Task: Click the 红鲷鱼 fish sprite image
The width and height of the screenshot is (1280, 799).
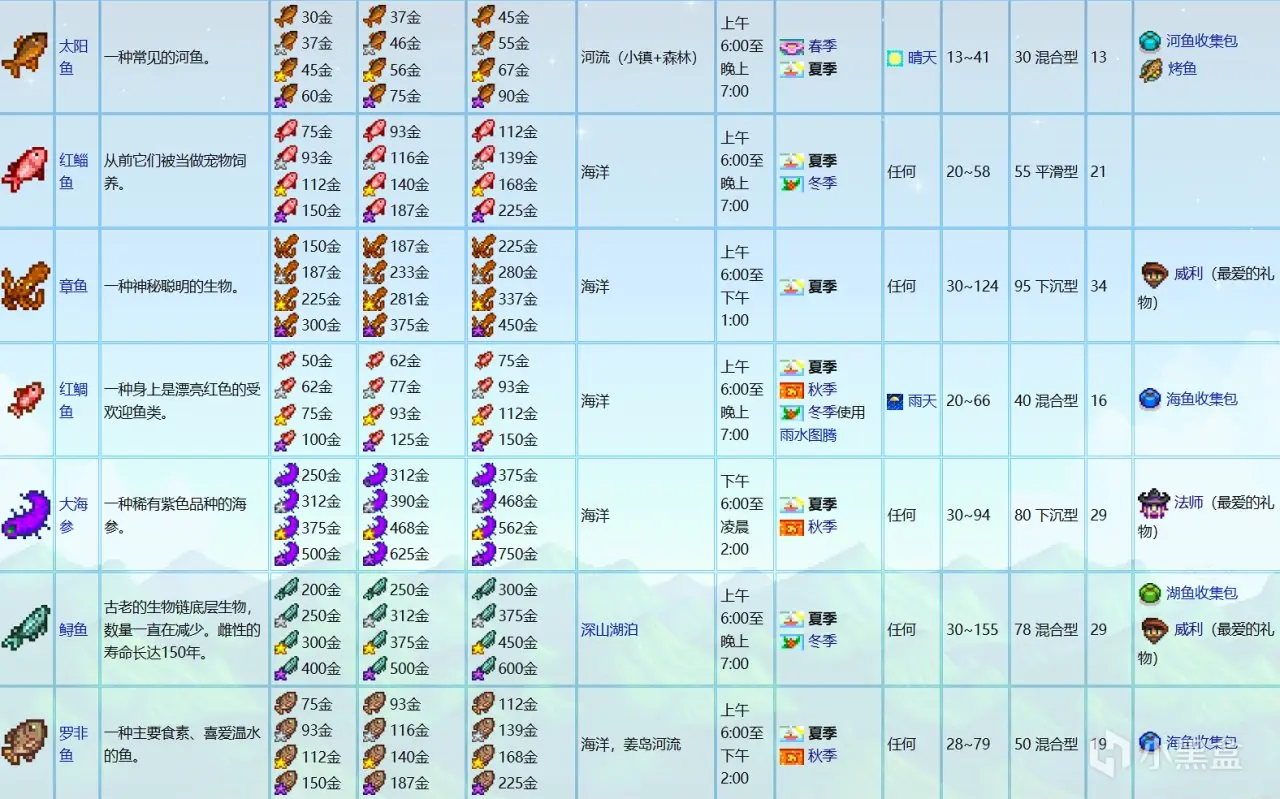Action: point(25,400)
